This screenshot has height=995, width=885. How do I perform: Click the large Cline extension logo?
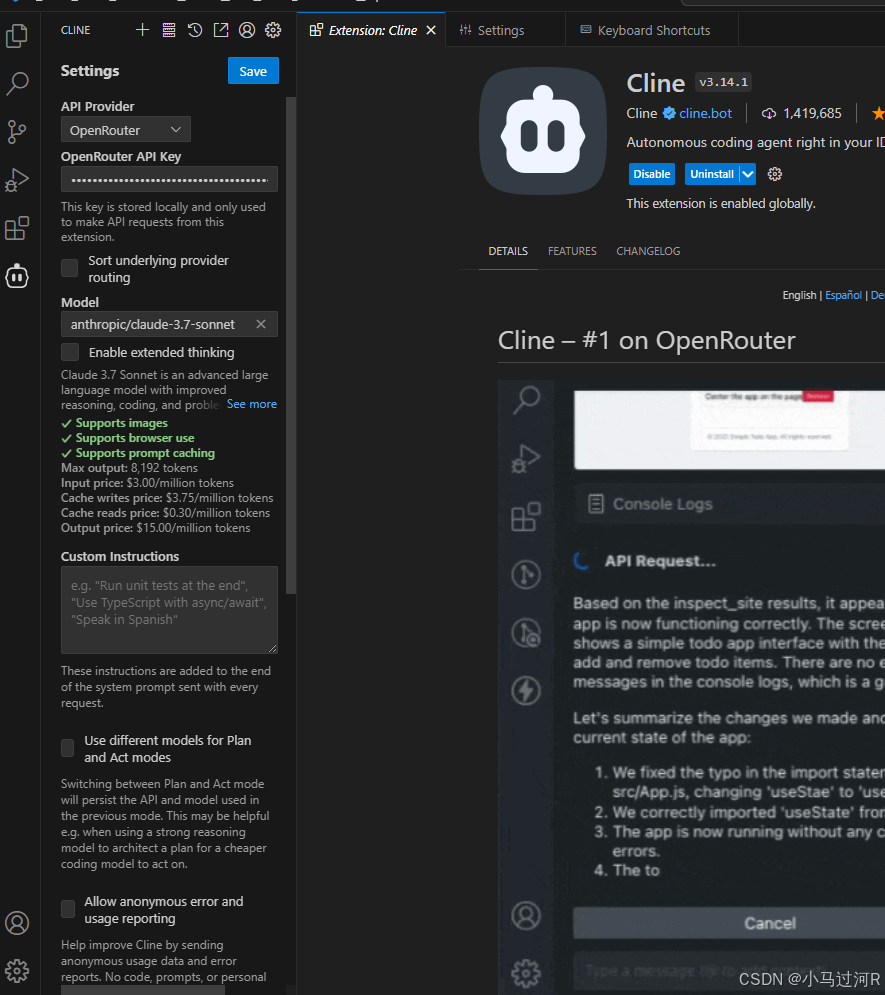click(543, 131)
